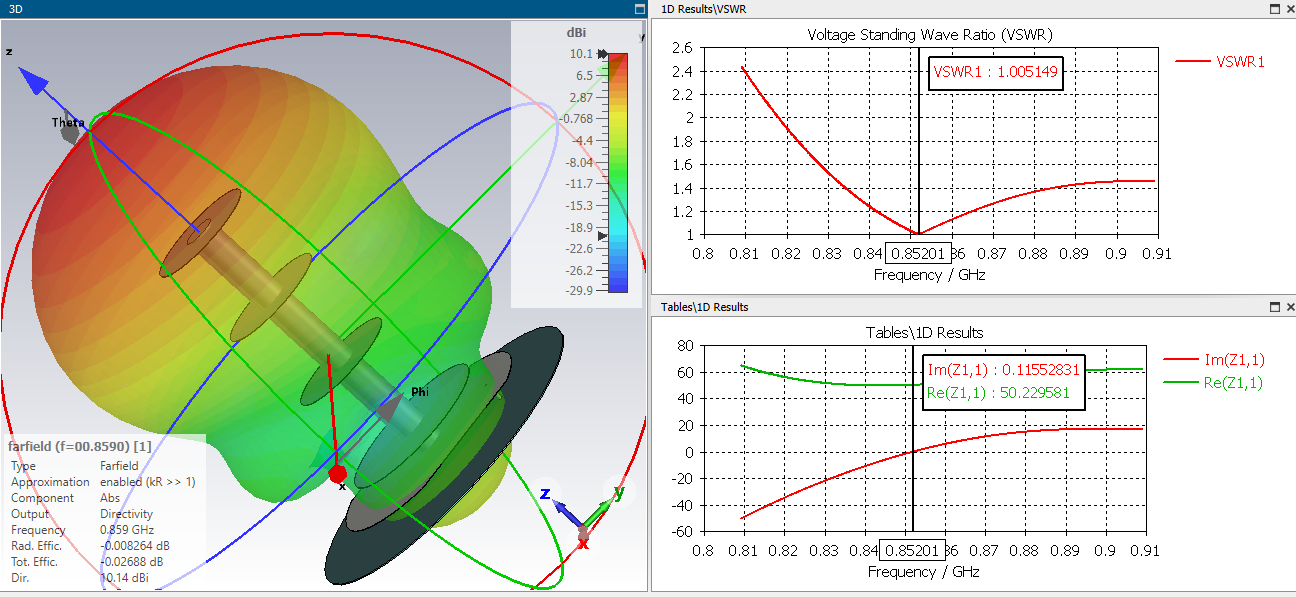Click the 0.85201 marker box in VSWR plot
Screen dimensions: 1296x597
tap(916, 254)
